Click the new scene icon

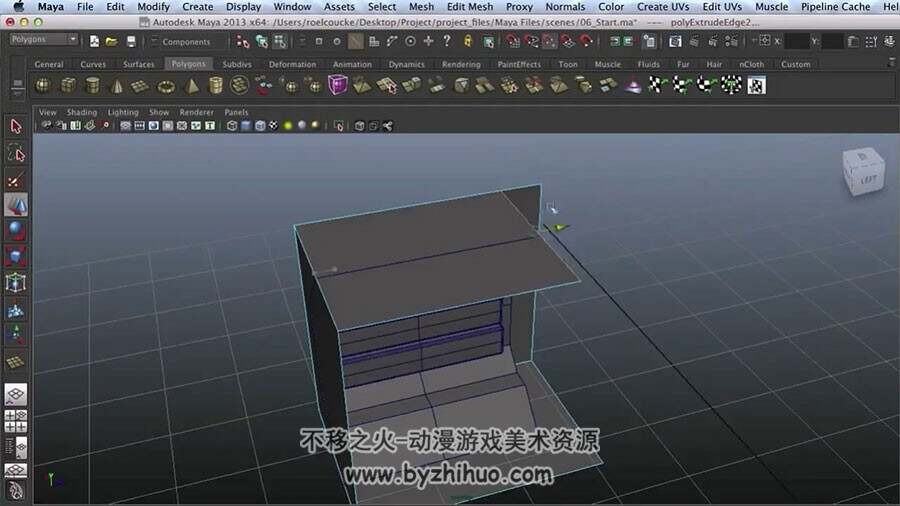[94, 42]
